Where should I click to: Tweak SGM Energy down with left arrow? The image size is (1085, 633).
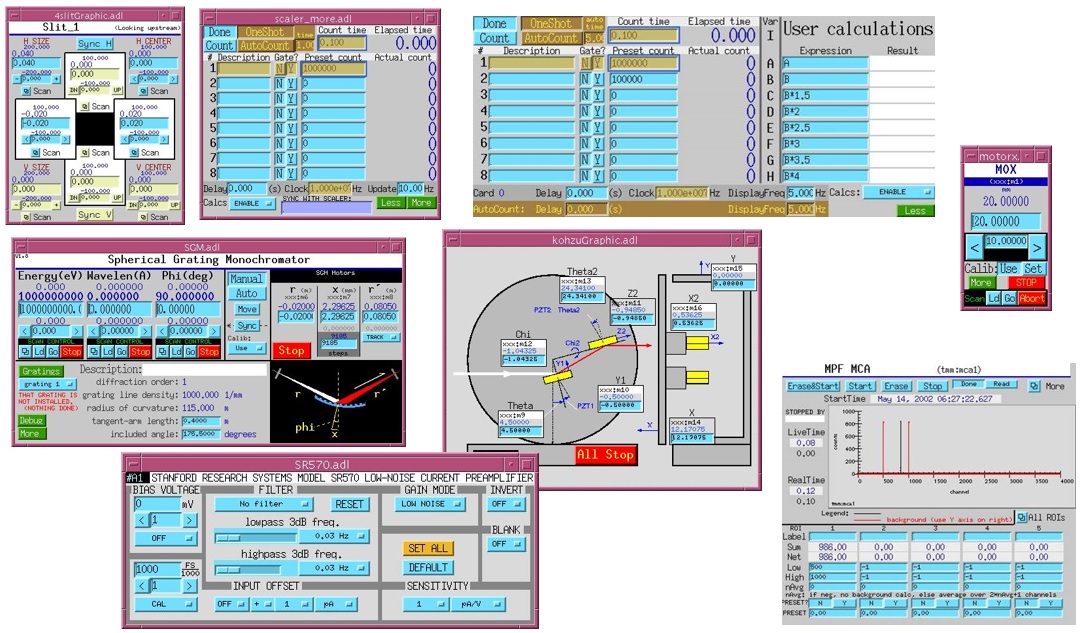coord(25,331)
